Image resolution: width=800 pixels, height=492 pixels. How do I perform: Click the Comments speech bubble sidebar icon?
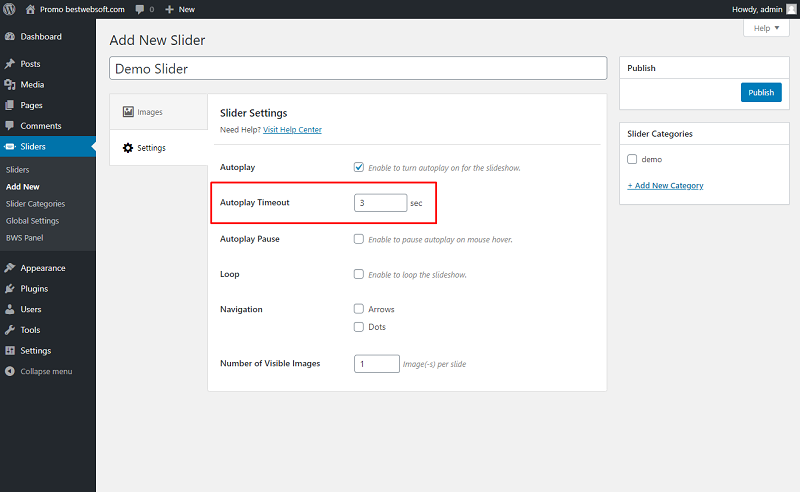pos(10,126)
